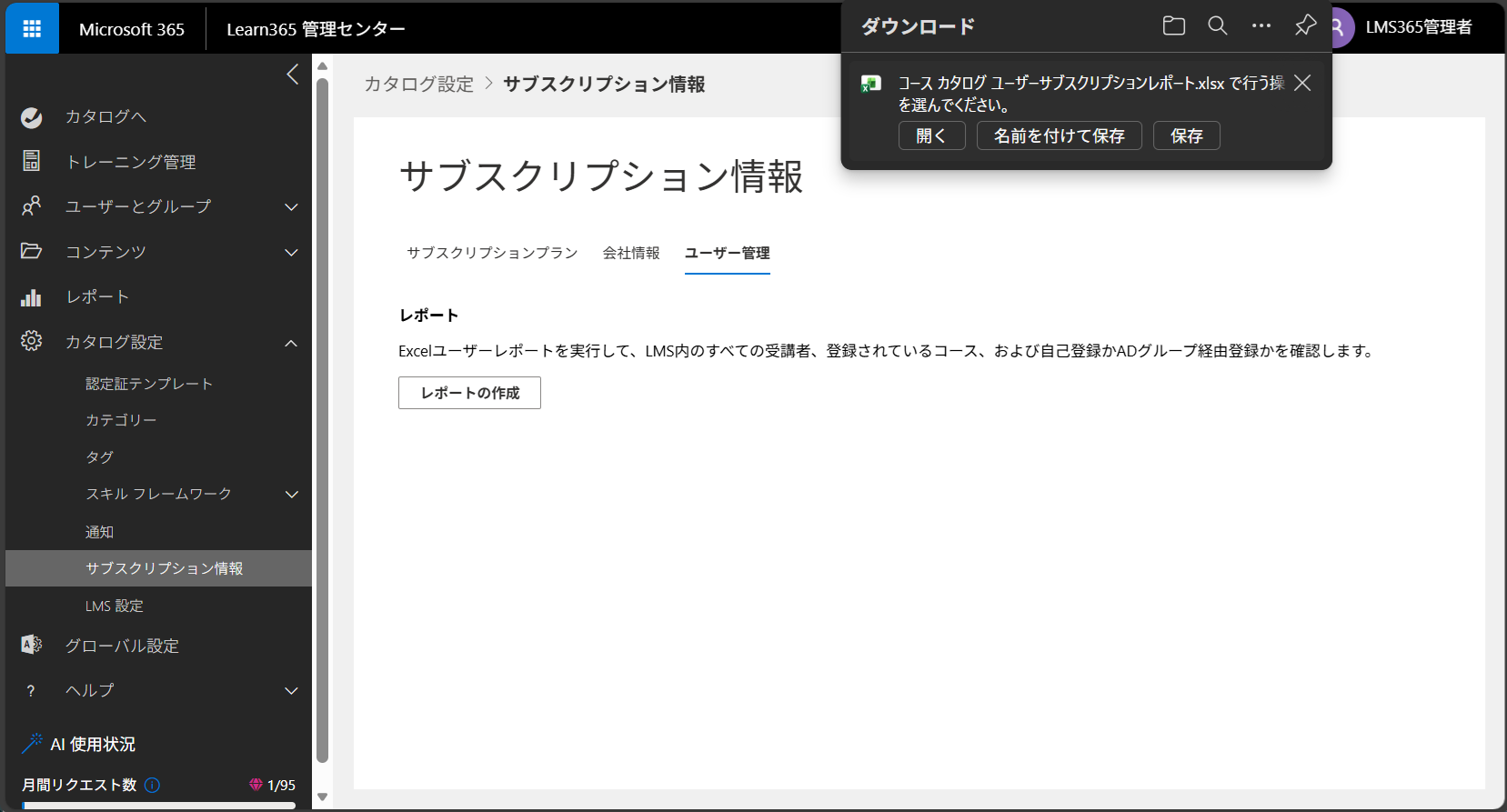1507x812 pixels.
Task: Click the AI 使用状況 wand icon
Action: coord(32,744)
